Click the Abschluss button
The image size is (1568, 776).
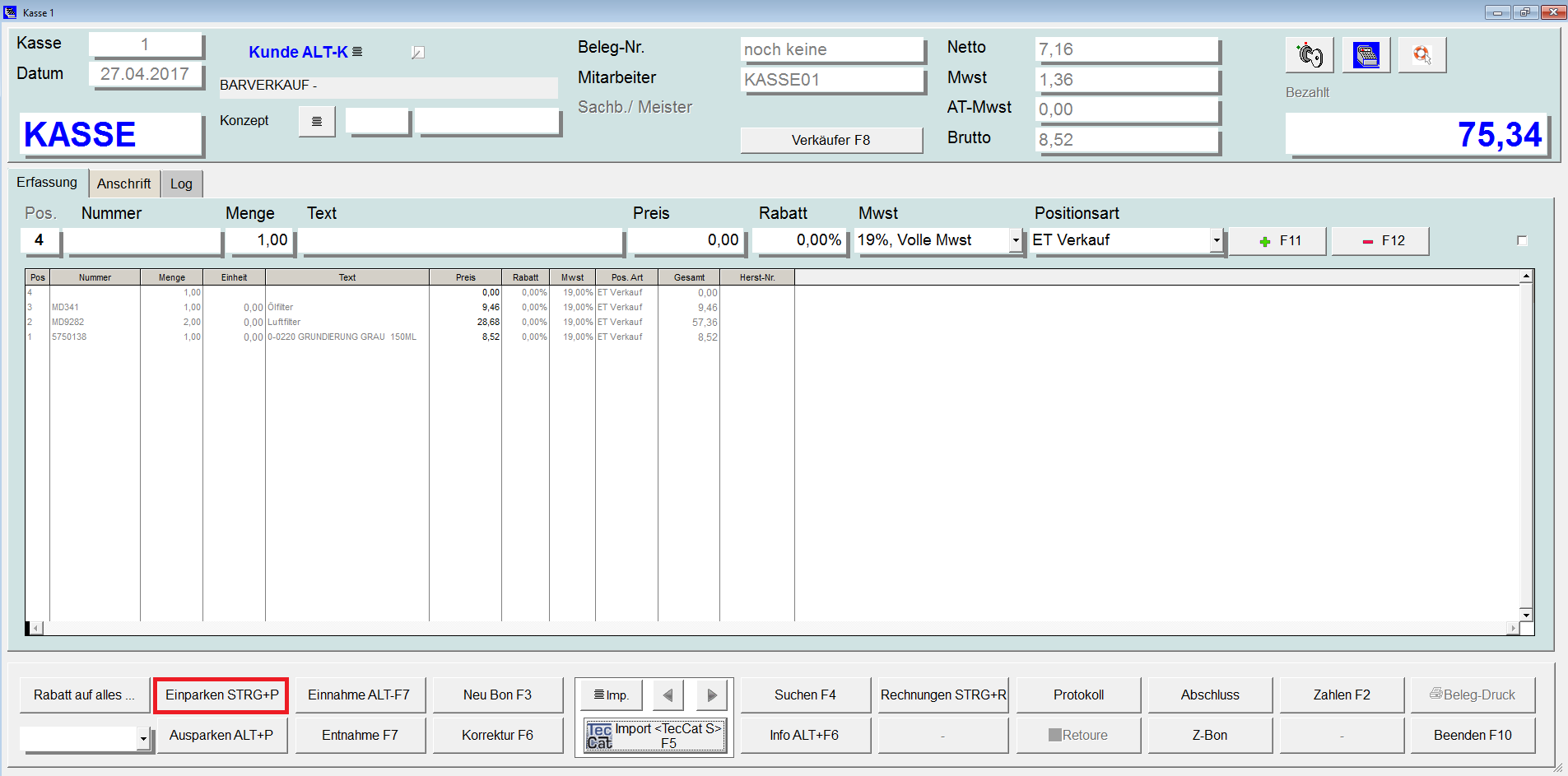[x=1210, y=695]
